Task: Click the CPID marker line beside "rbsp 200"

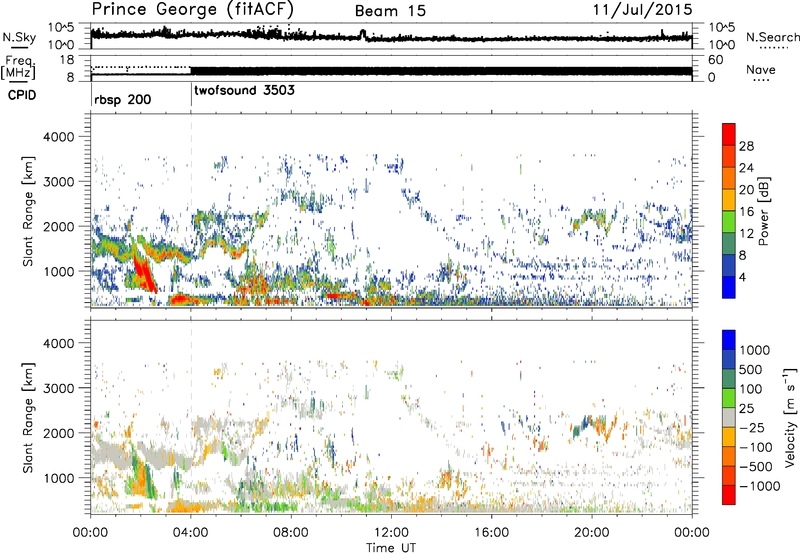Action: 91,94
